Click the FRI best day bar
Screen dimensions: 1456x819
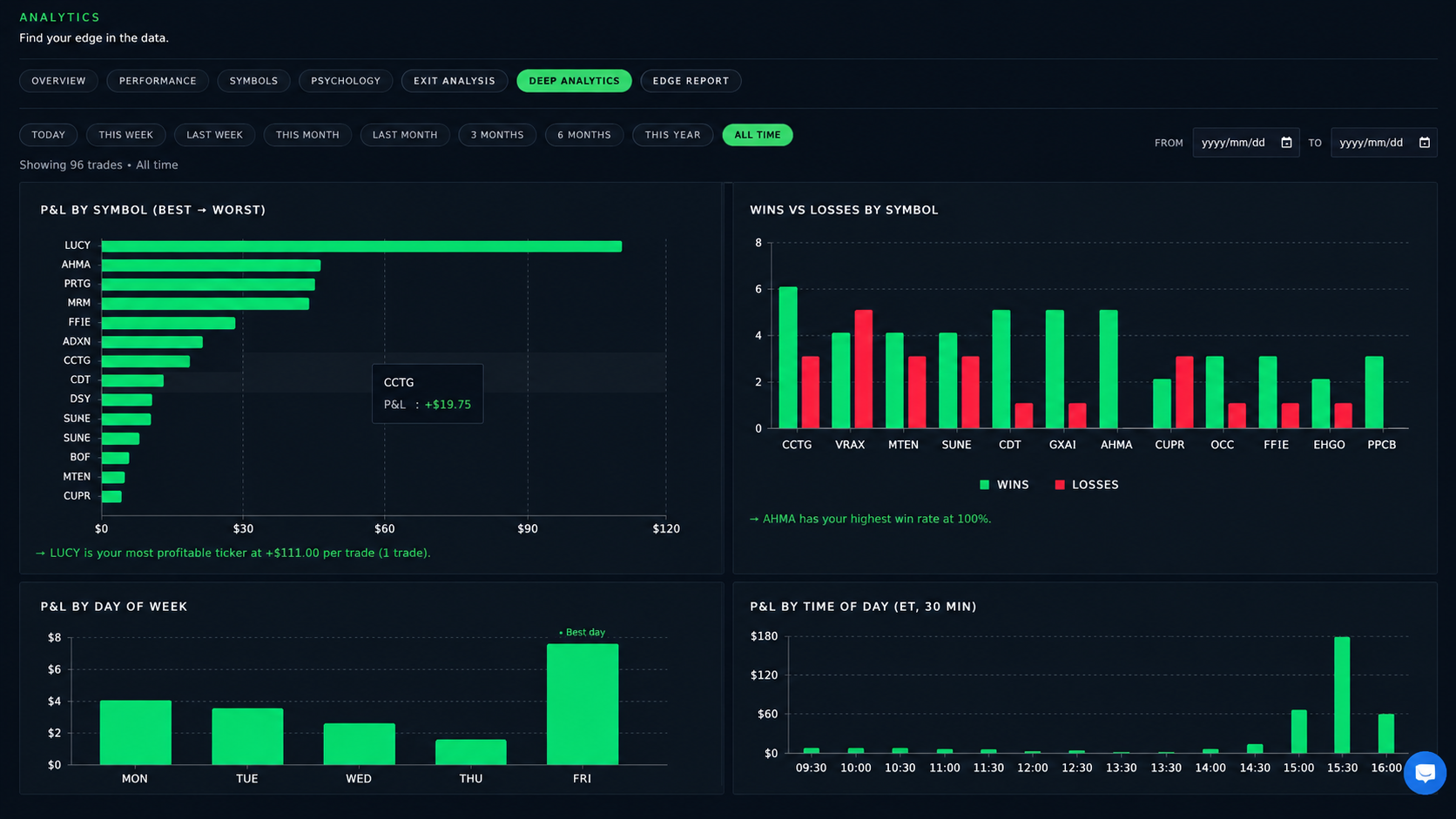[583, 704]
